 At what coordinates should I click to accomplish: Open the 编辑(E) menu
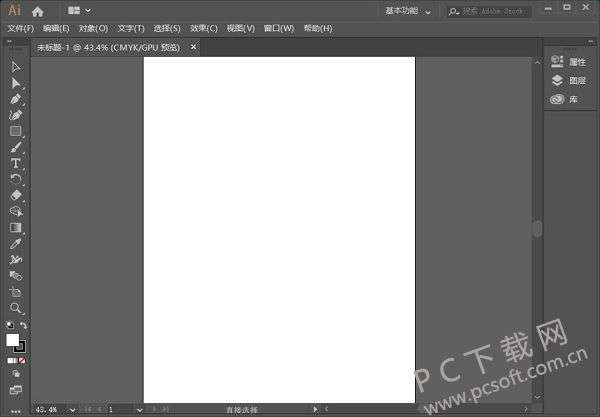tap(56, 28)
